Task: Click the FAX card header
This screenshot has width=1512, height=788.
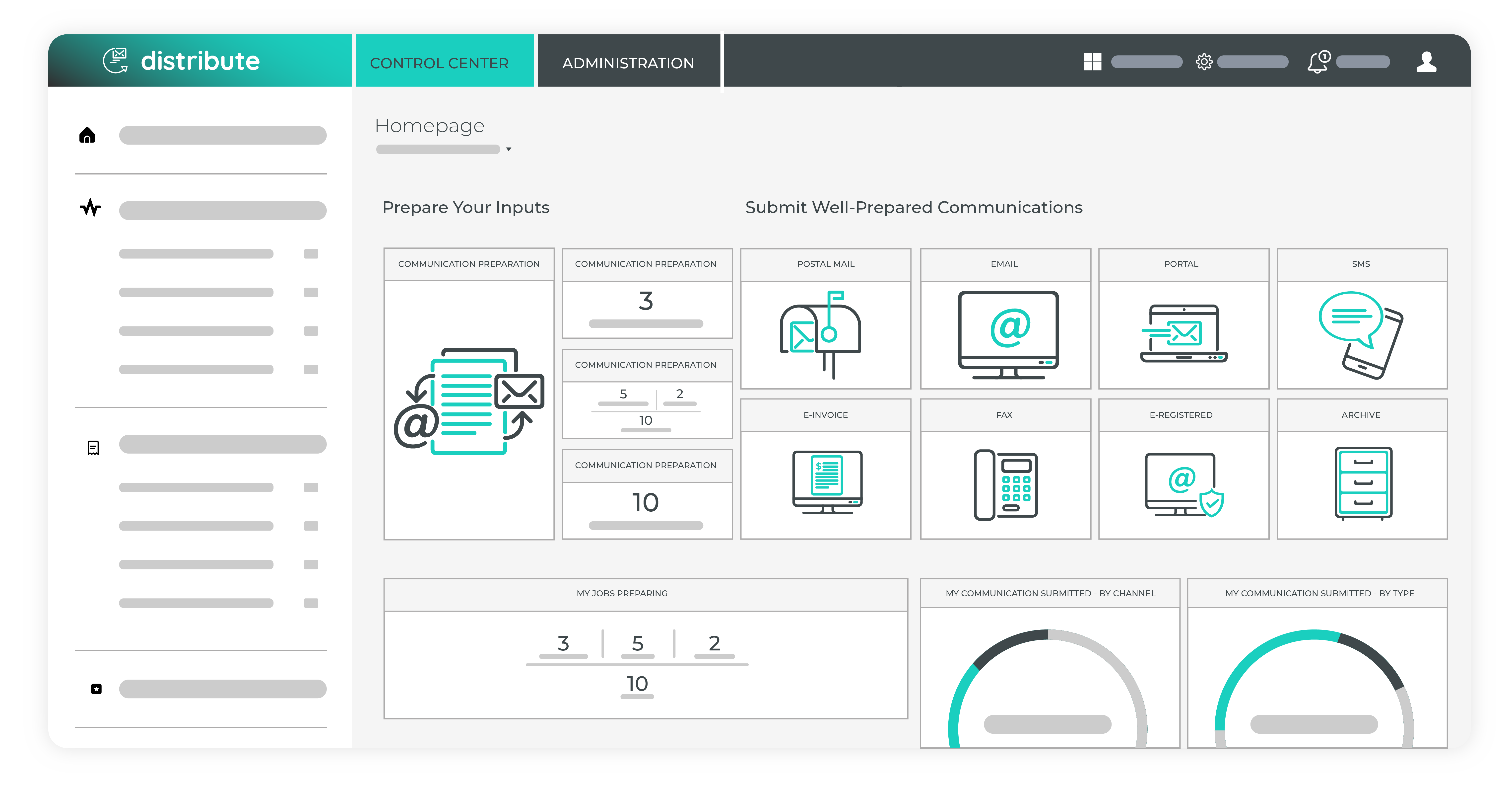Action: click(x=1005, y=415)
